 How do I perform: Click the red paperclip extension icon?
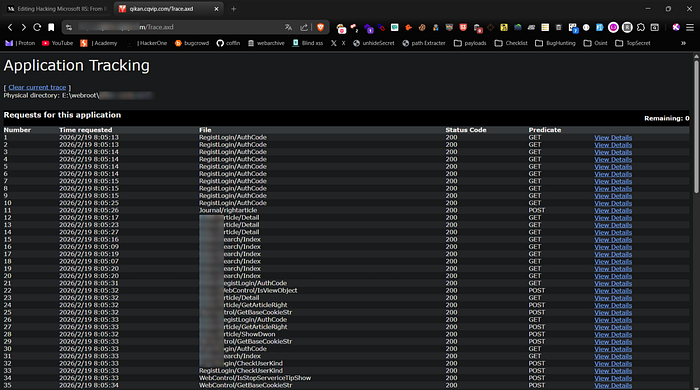[x=381, y=27]
